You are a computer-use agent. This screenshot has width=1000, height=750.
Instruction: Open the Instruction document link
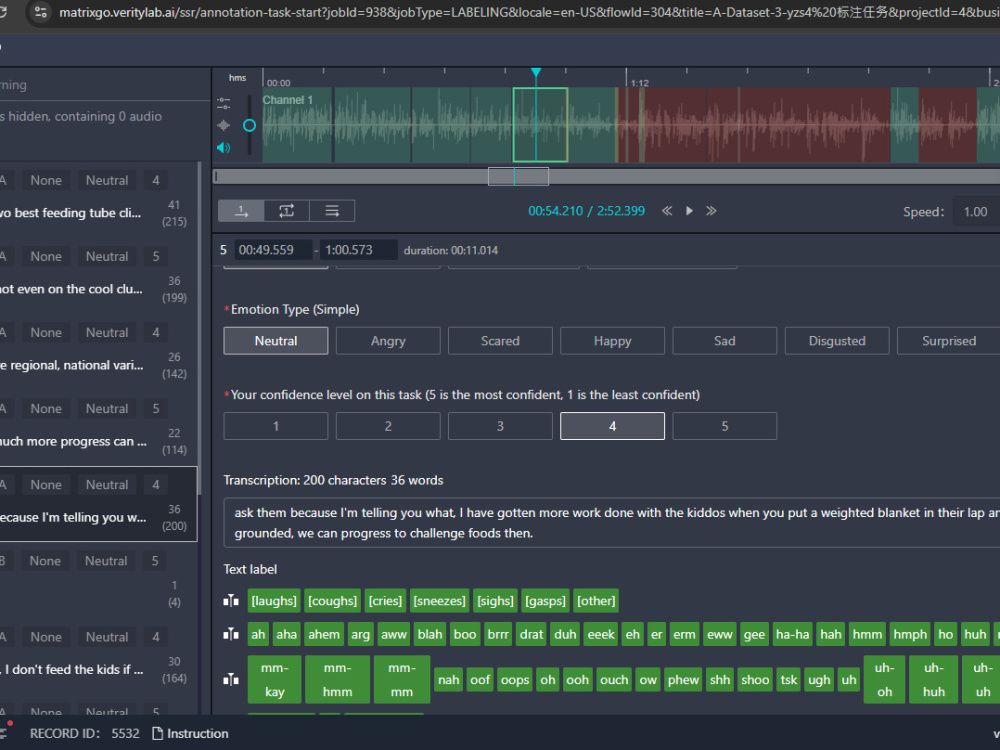(191, 733)
